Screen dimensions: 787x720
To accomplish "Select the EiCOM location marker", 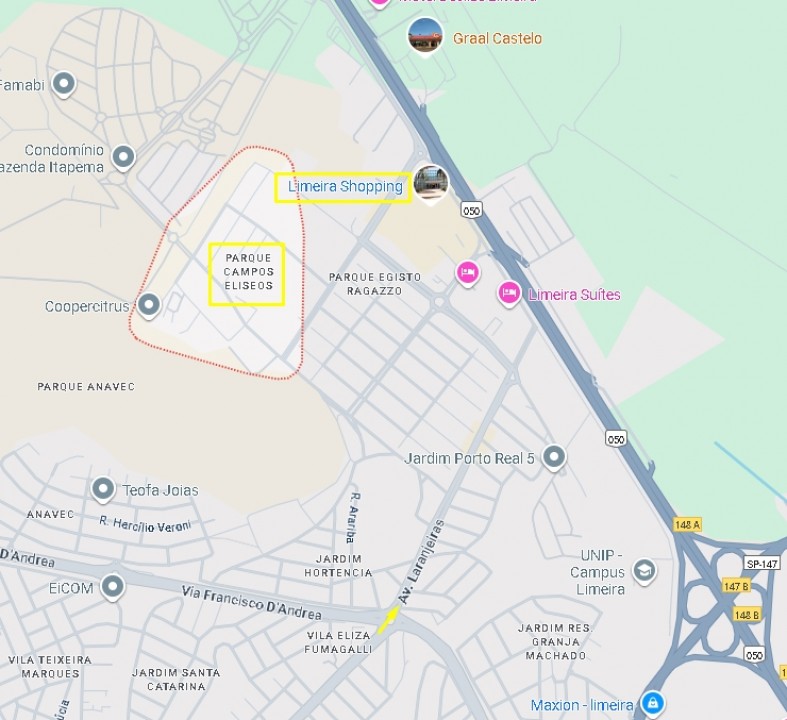I will click(112, 587).
